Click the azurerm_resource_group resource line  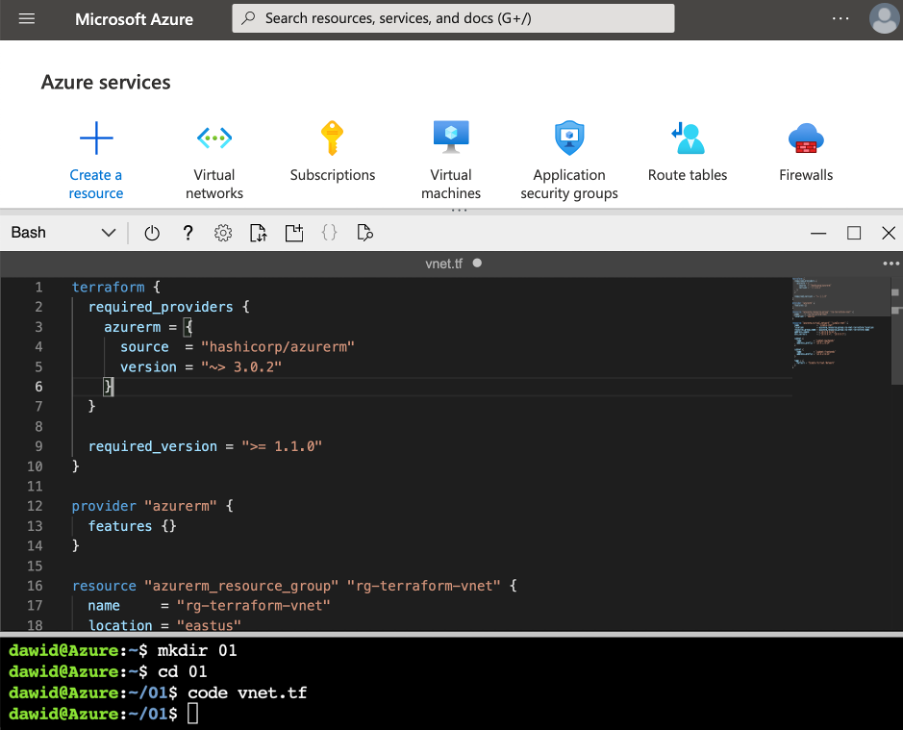tap(294, 586)
